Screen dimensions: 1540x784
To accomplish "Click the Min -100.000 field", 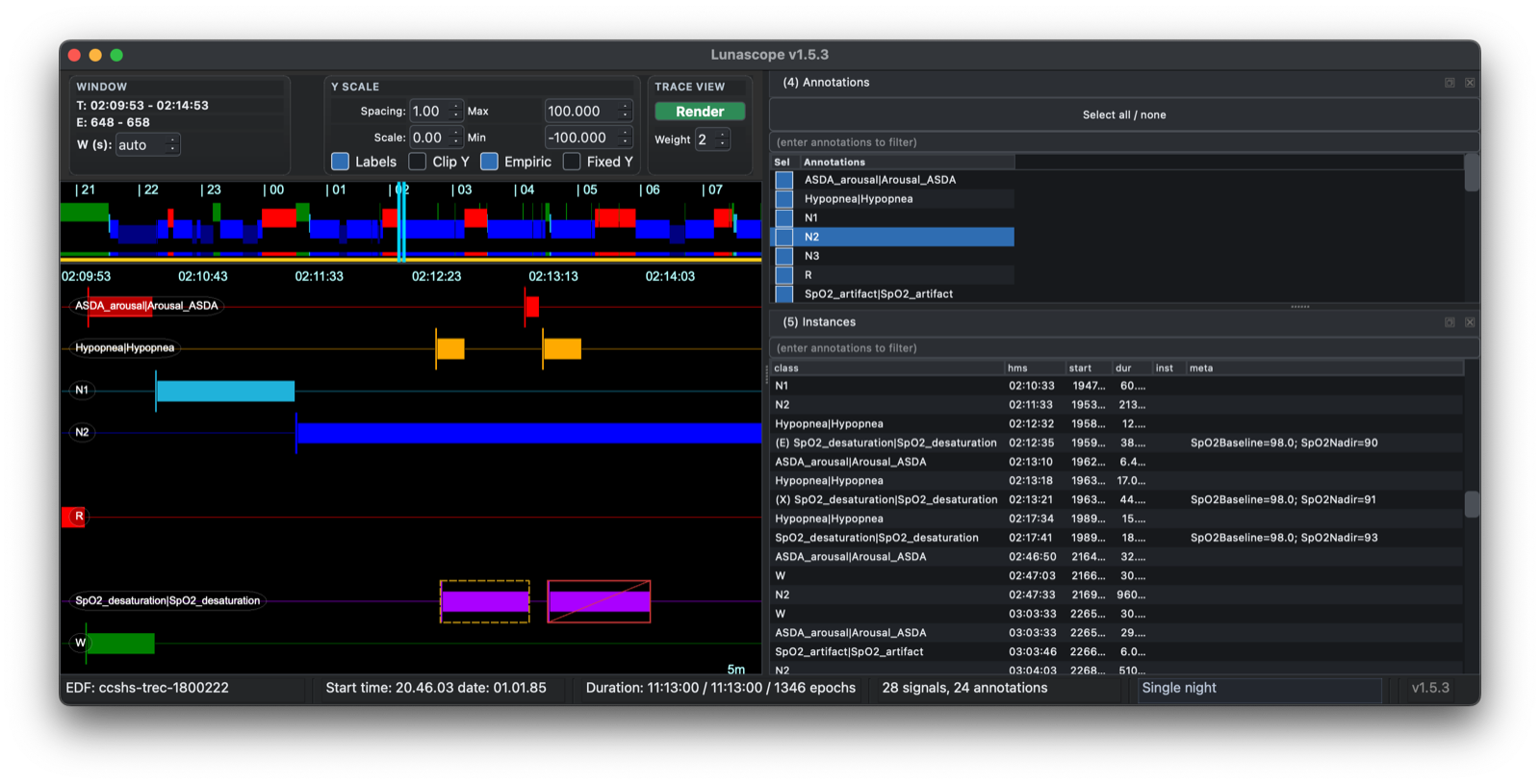I will click(582, 138).
